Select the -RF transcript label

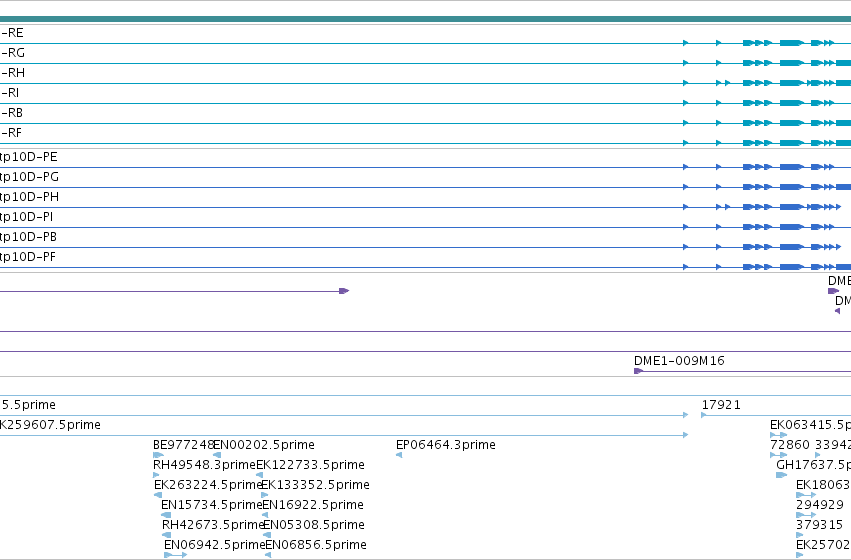pyautogui.click(x=12, y=133)
